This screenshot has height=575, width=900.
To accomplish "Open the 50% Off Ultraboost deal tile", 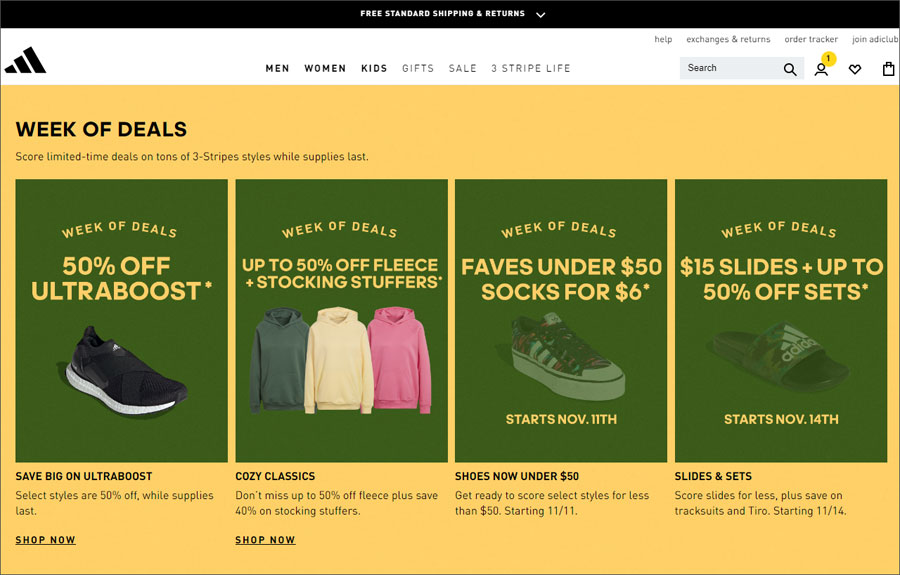I will coord(122,321).
